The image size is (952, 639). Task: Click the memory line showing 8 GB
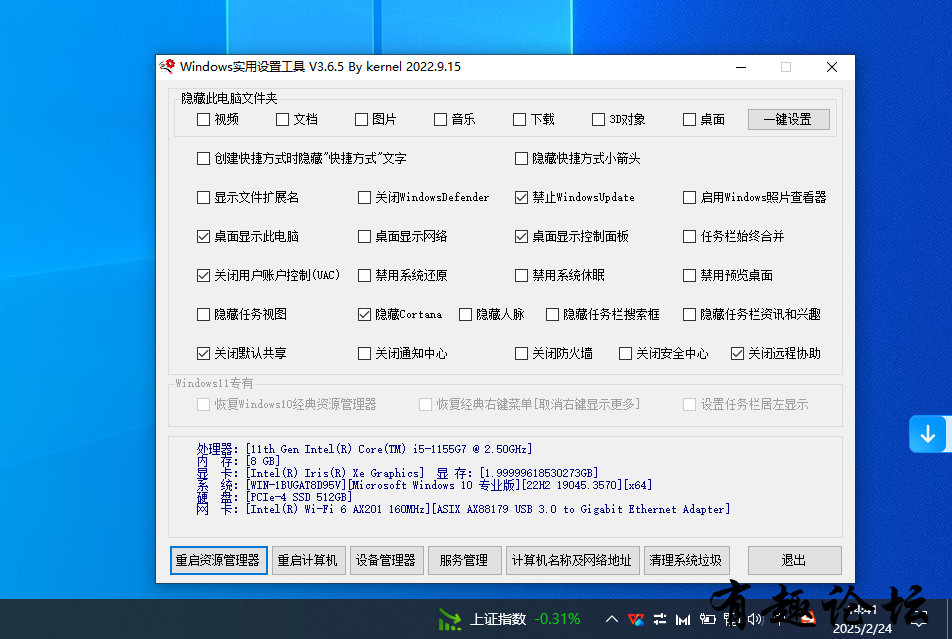(x=238, y=461)
